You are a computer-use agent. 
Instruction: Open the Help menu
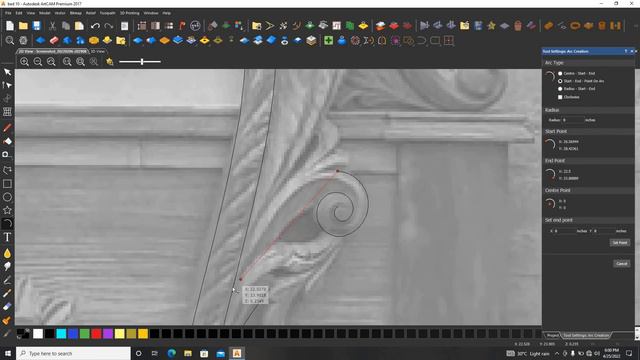167,13
